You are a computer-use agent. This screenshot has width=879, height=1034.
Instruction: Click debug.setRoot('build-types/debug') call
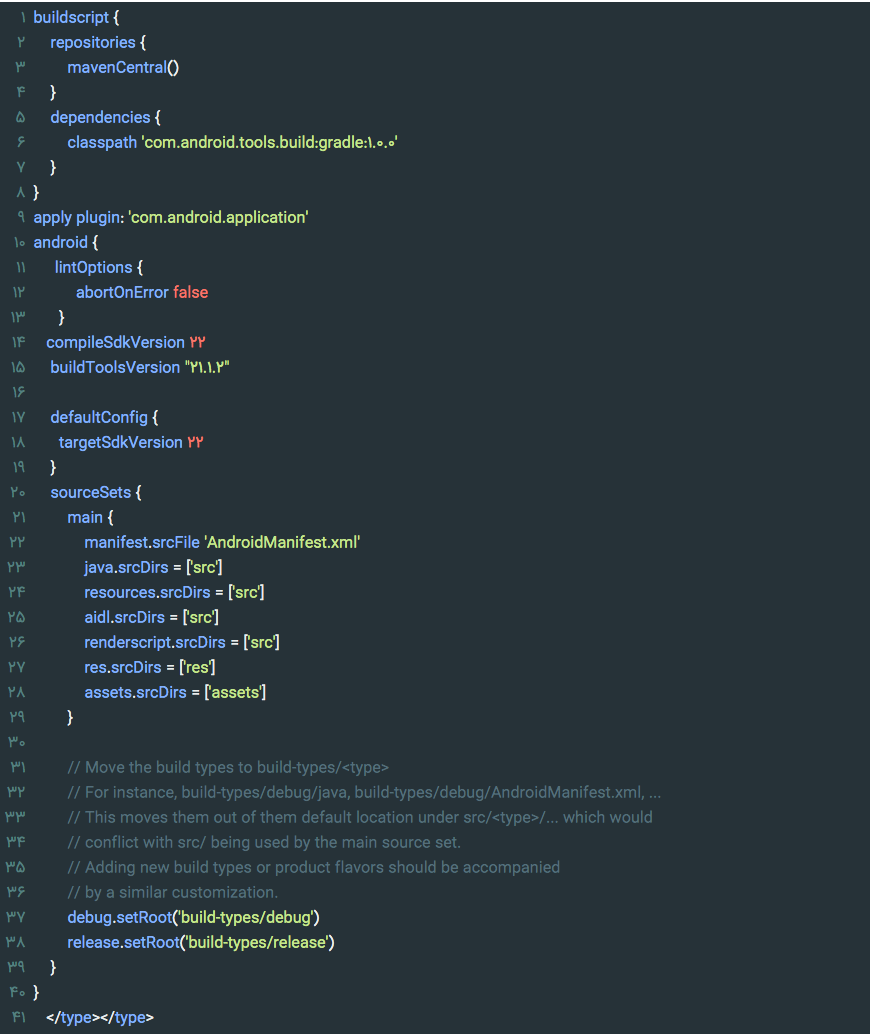click(x=193, y=917)
